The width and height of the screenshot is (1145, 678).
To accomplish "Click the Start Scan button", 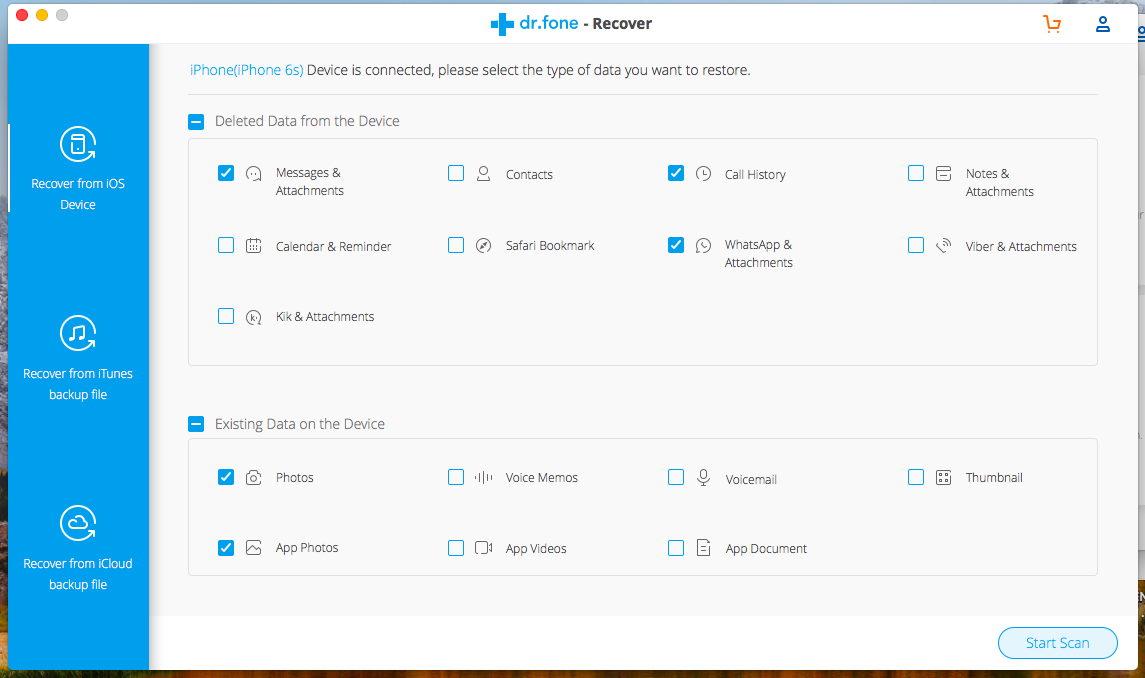I will [1057, 643].
